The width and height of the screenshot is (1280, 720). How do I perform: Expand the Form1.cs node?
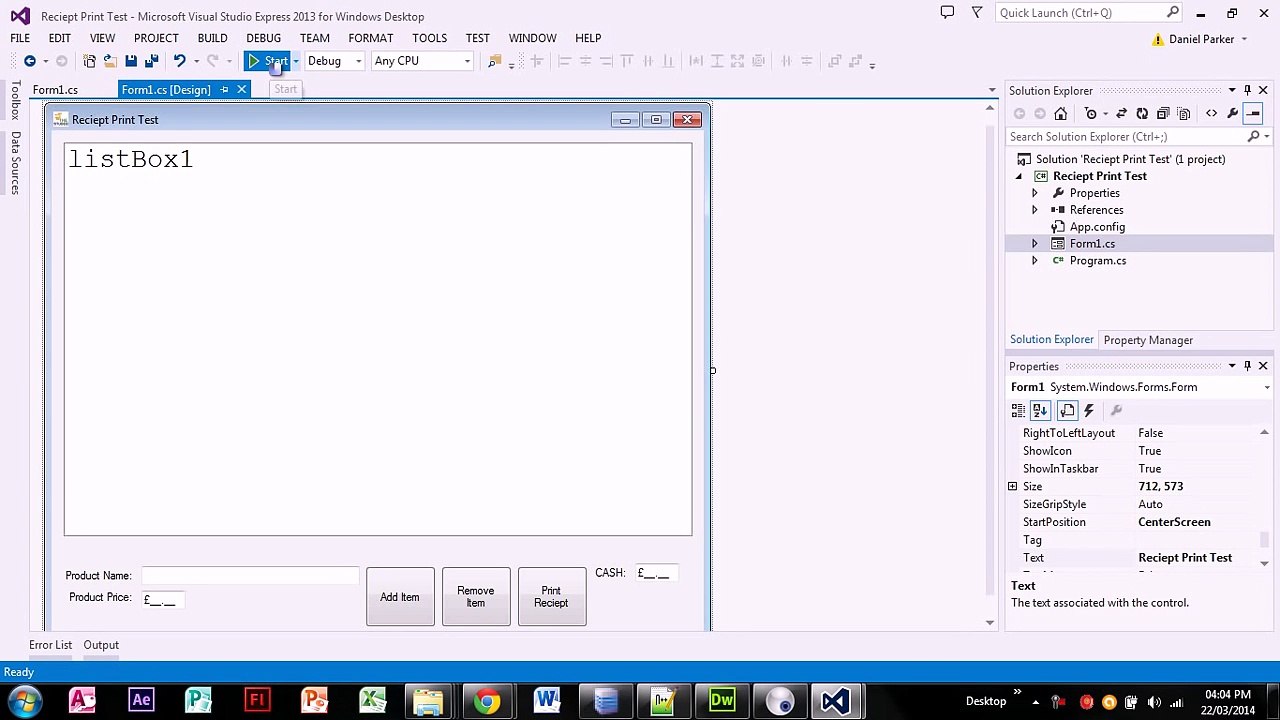pyautogui.click(x=1035, y=244)
